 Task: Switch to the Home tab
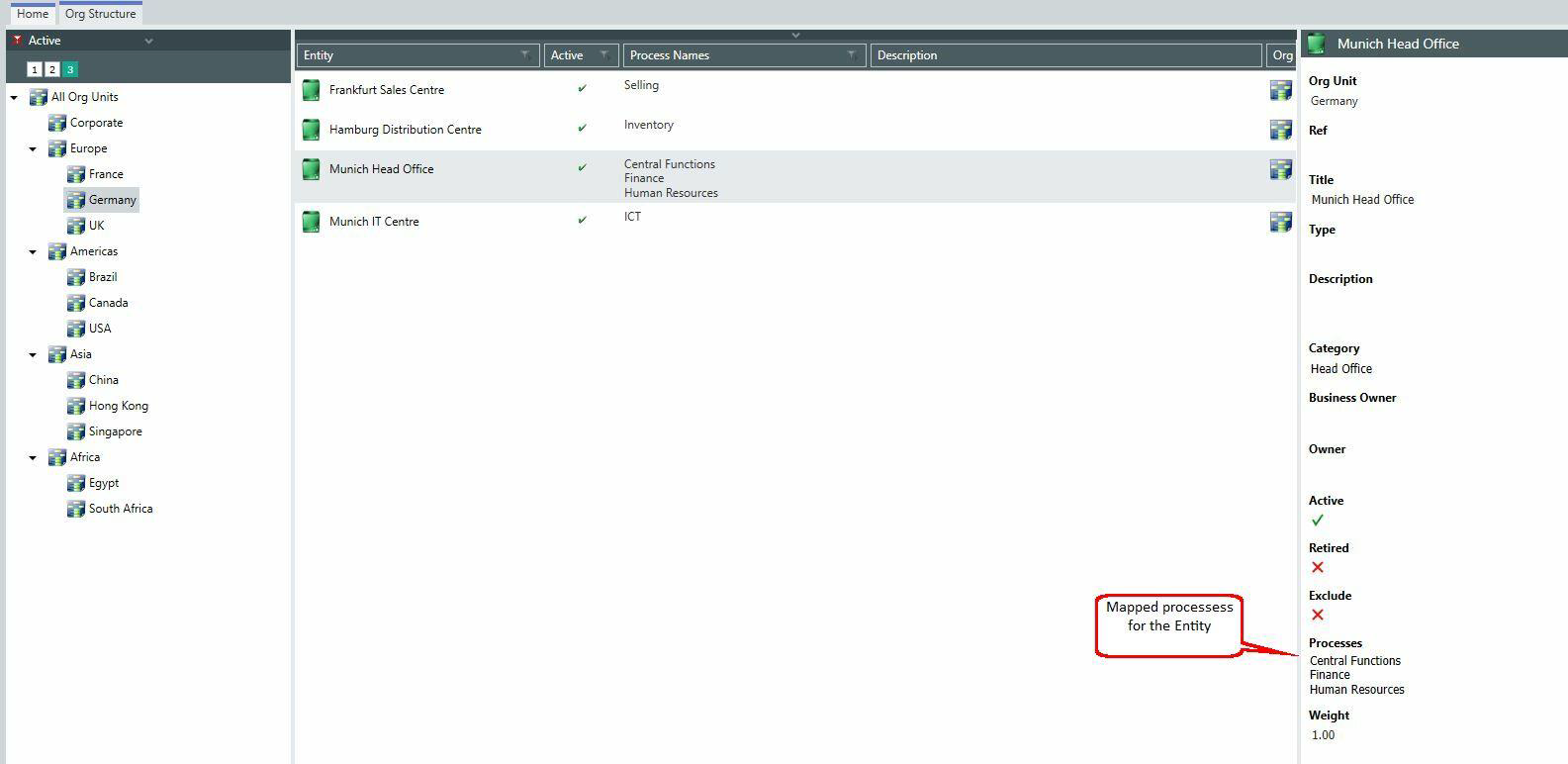[33, 14]
